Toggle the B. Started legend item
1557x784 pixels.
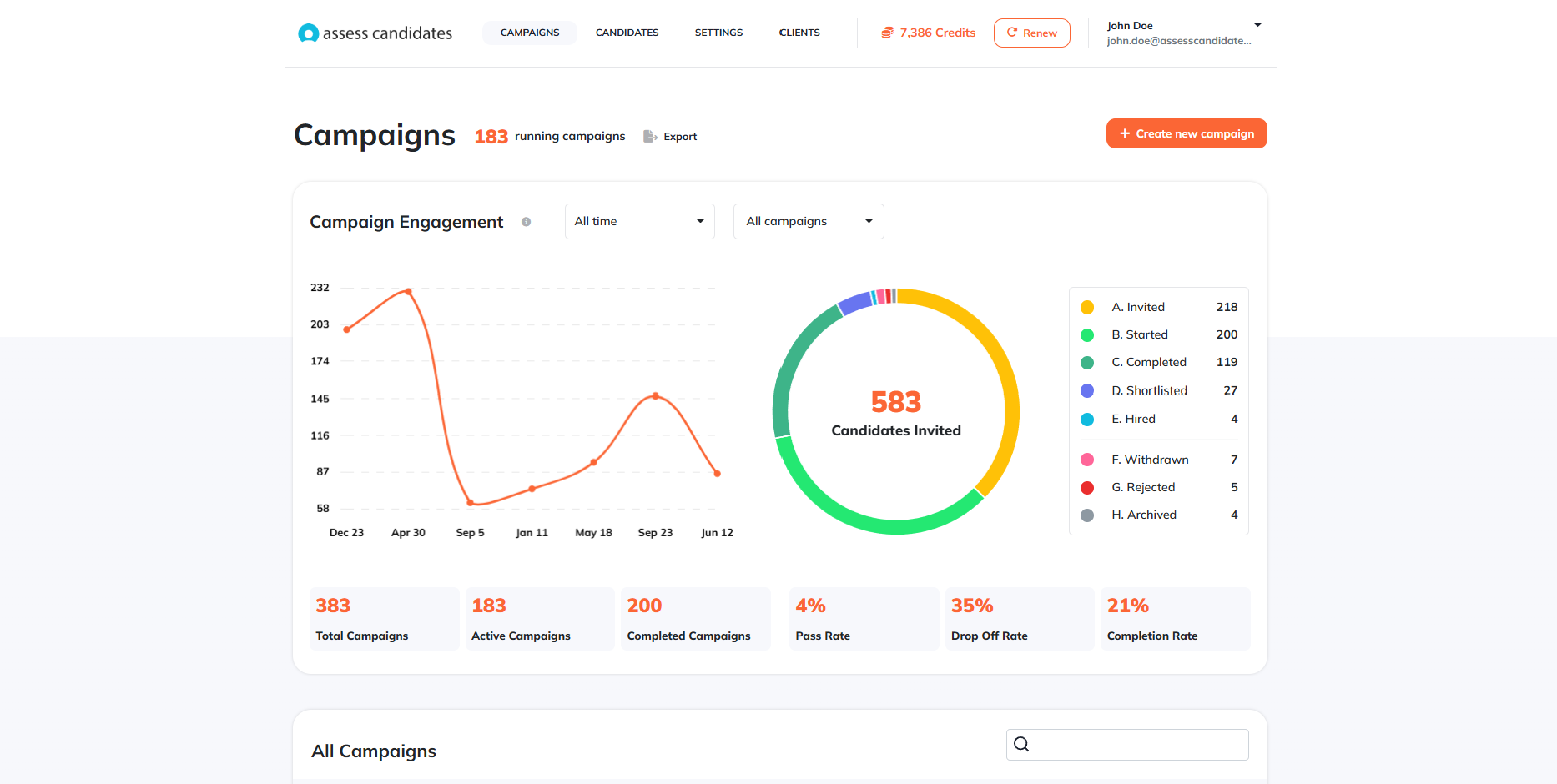coord(1139,334)
